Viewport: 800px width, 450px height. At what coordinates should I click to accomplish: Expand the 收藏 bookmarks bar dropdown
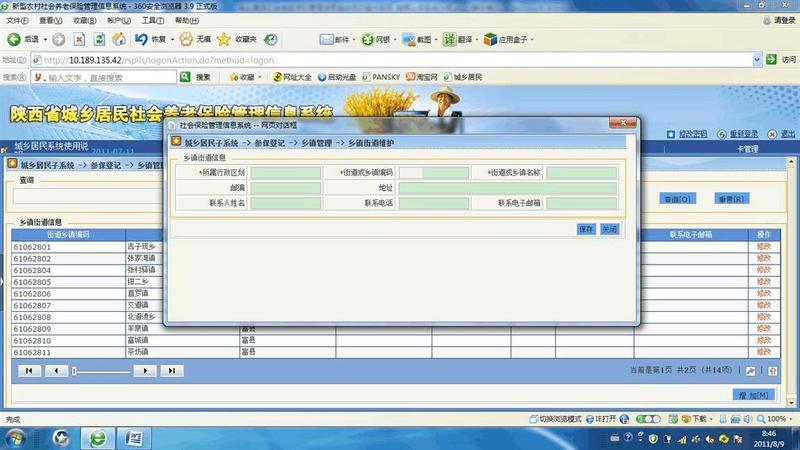260,77
